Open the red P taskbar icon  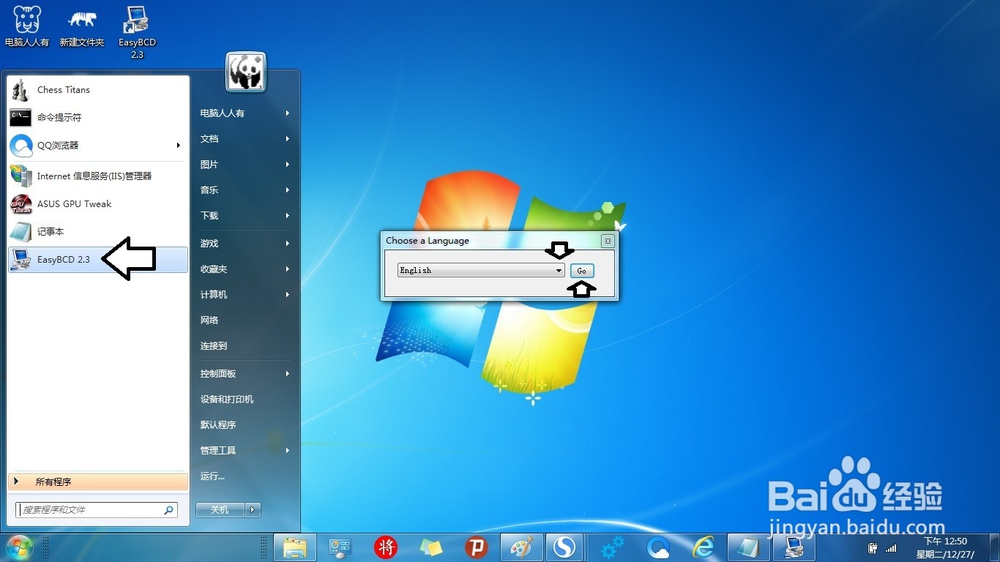[x=476, y=547]
